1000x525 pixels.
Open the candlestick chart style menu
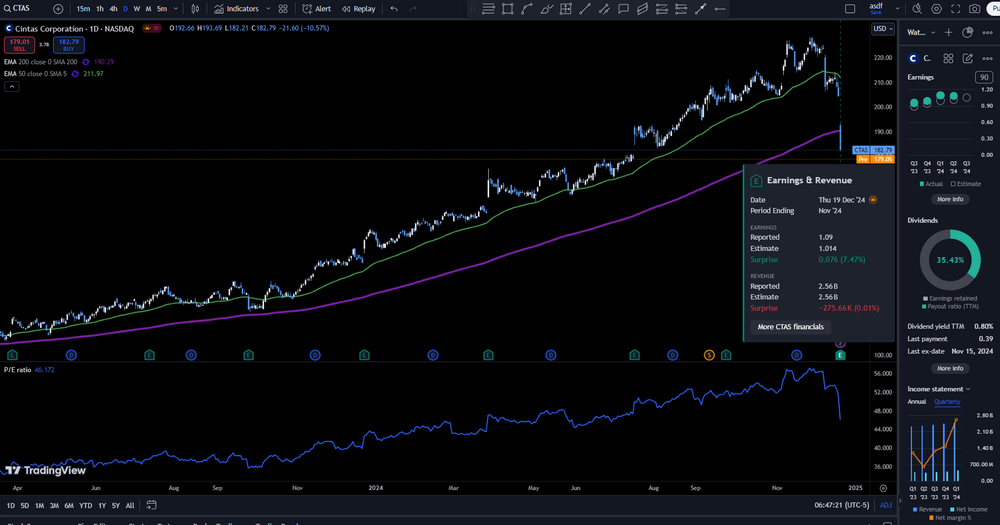click(195, 9)
